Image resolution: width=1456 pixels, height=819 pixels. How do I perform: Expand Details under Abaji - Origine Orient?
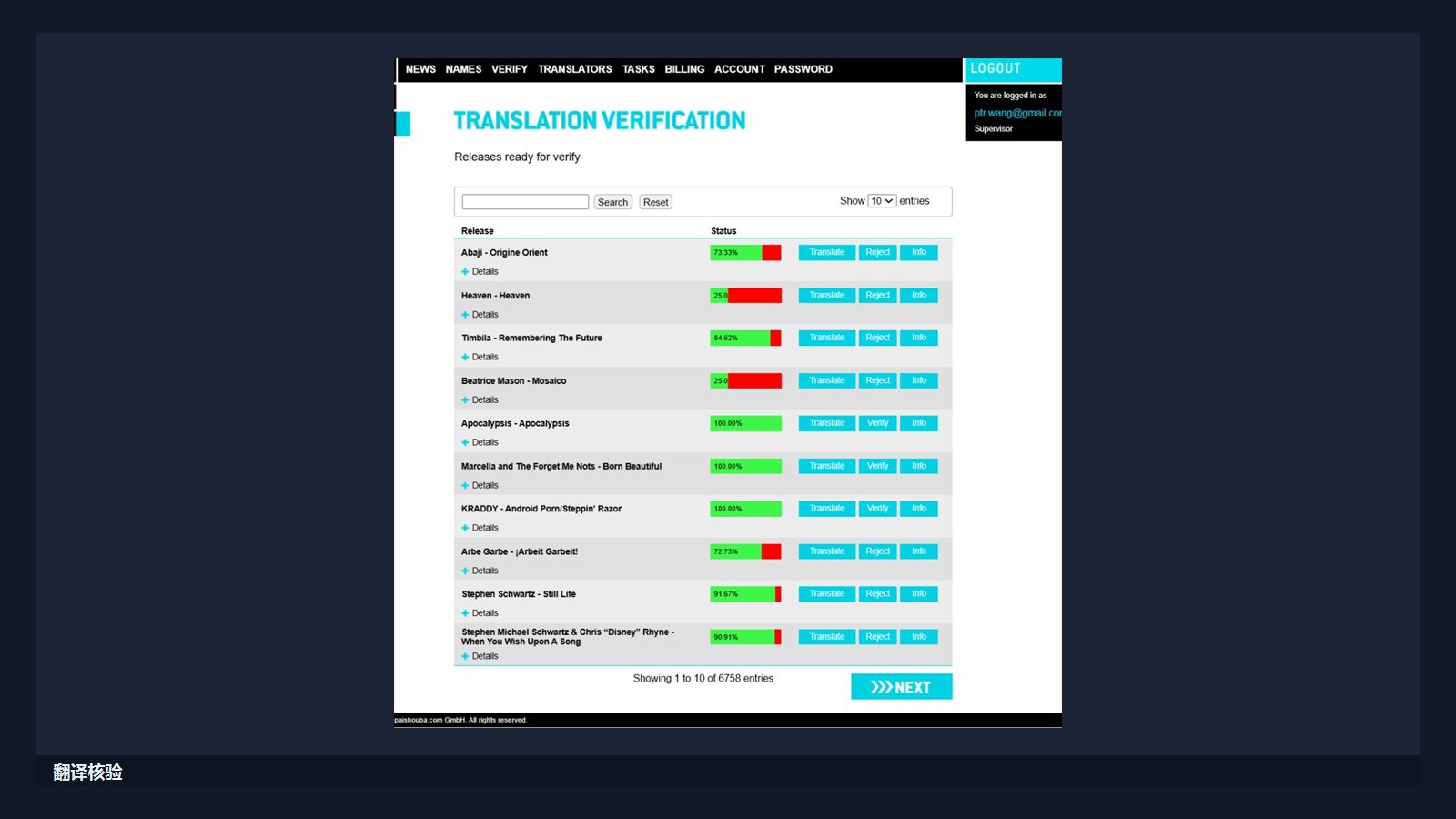(480, 272)
